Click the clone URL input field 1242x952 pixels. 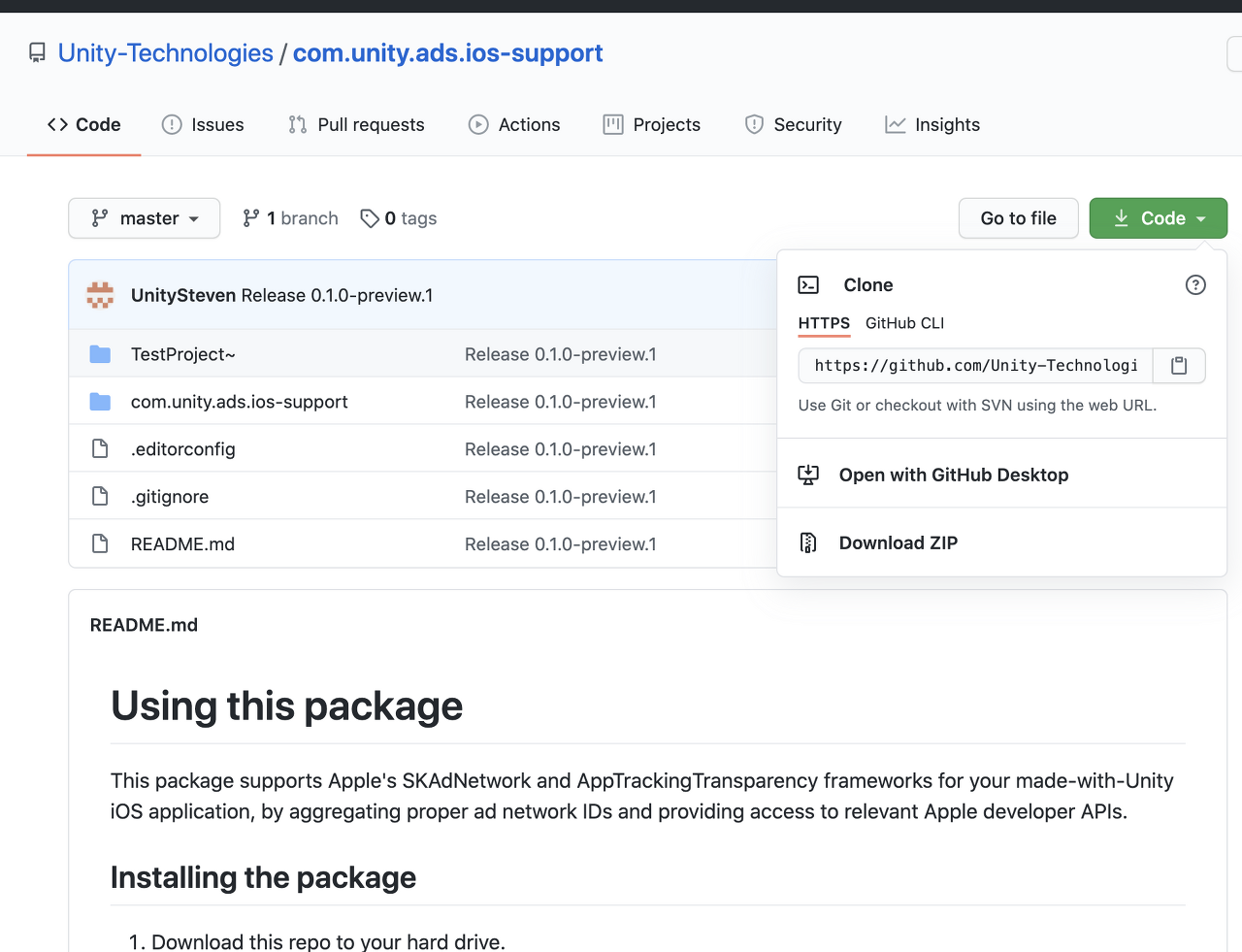975,366
